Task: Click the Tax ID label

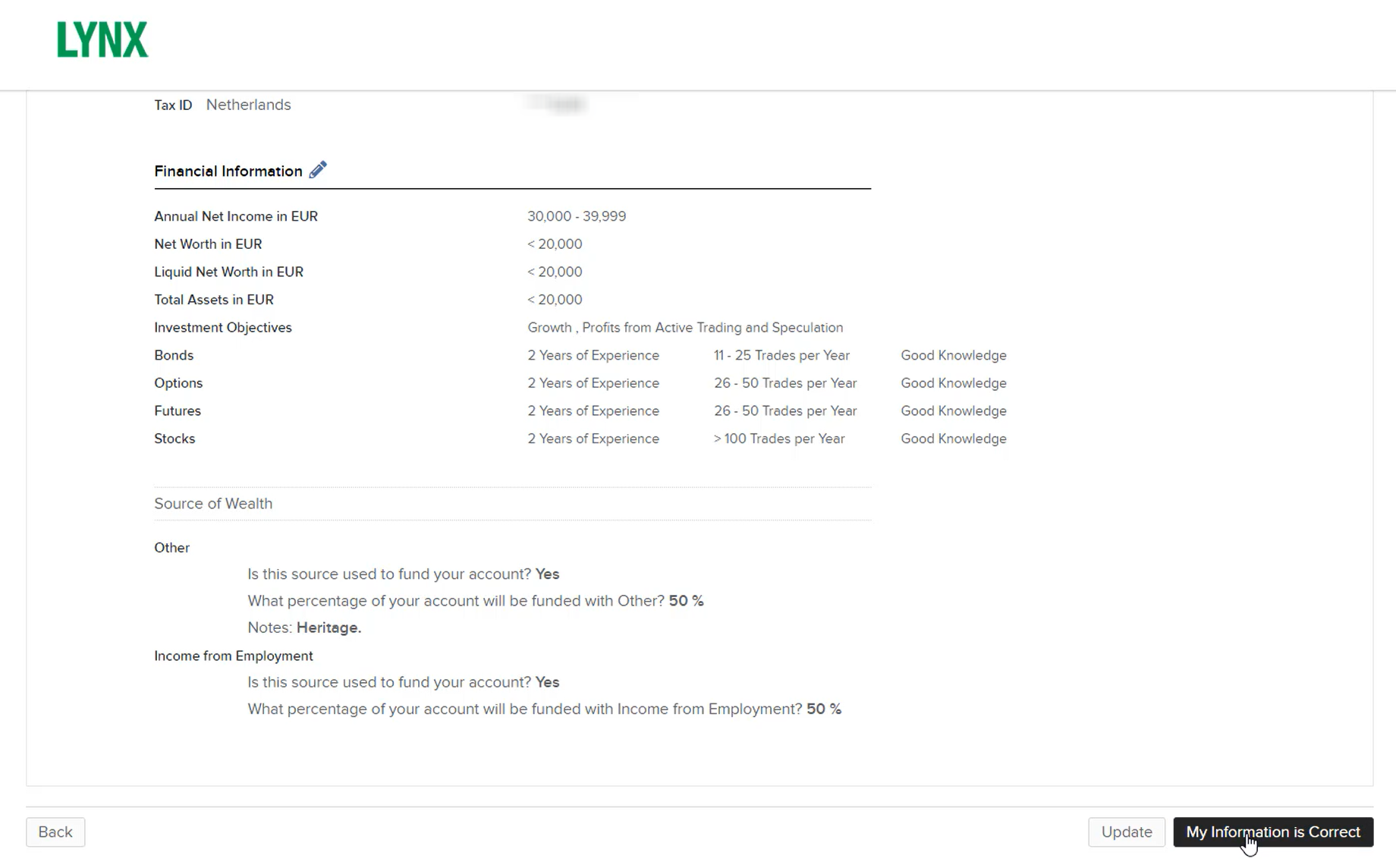Action: click(173, 105)
